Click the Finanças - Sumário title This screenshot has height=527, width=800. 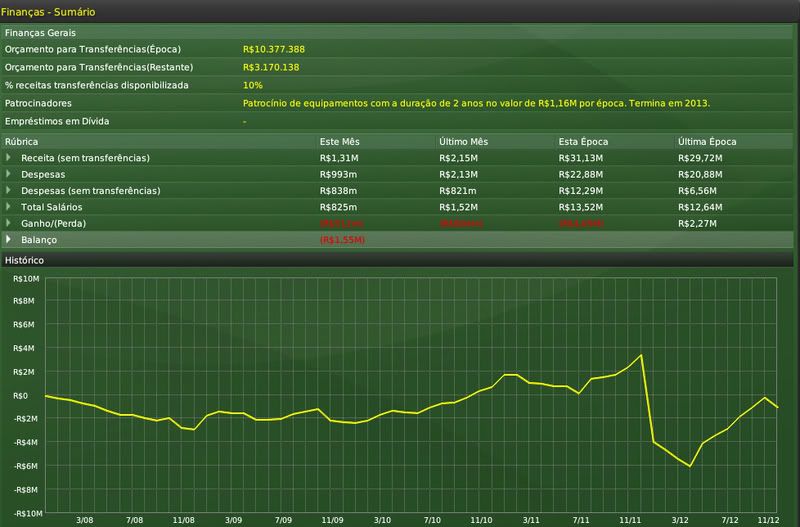coord(48,10)
